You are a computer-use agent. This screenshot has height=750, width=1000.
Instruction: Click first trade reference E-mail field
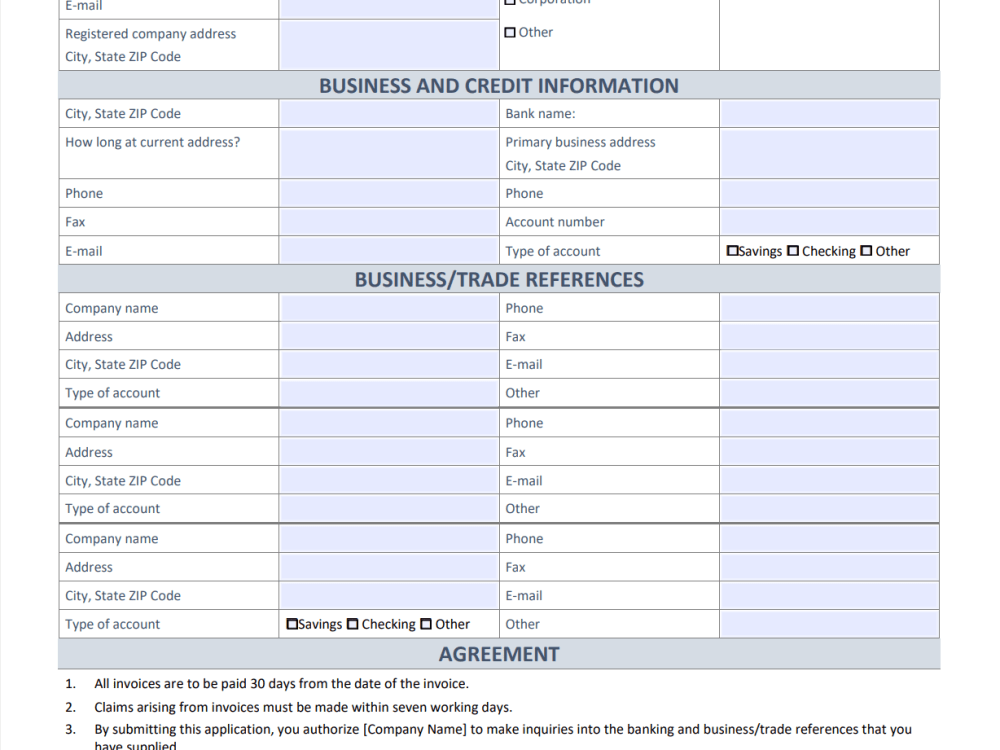click(x=829, y=364)
